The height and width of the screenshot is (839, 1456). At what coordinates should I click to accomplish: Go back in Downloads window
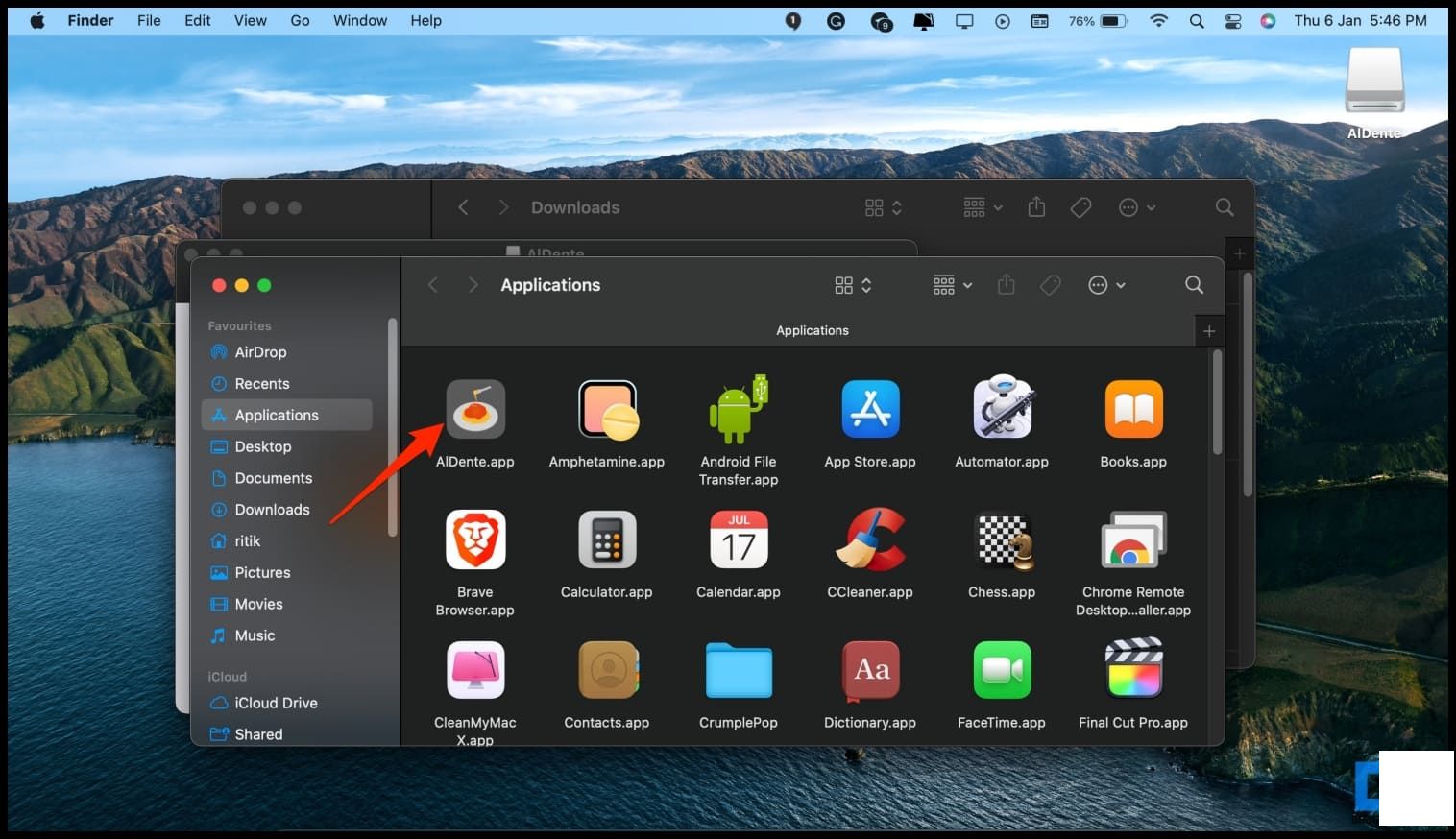[463, 207]
